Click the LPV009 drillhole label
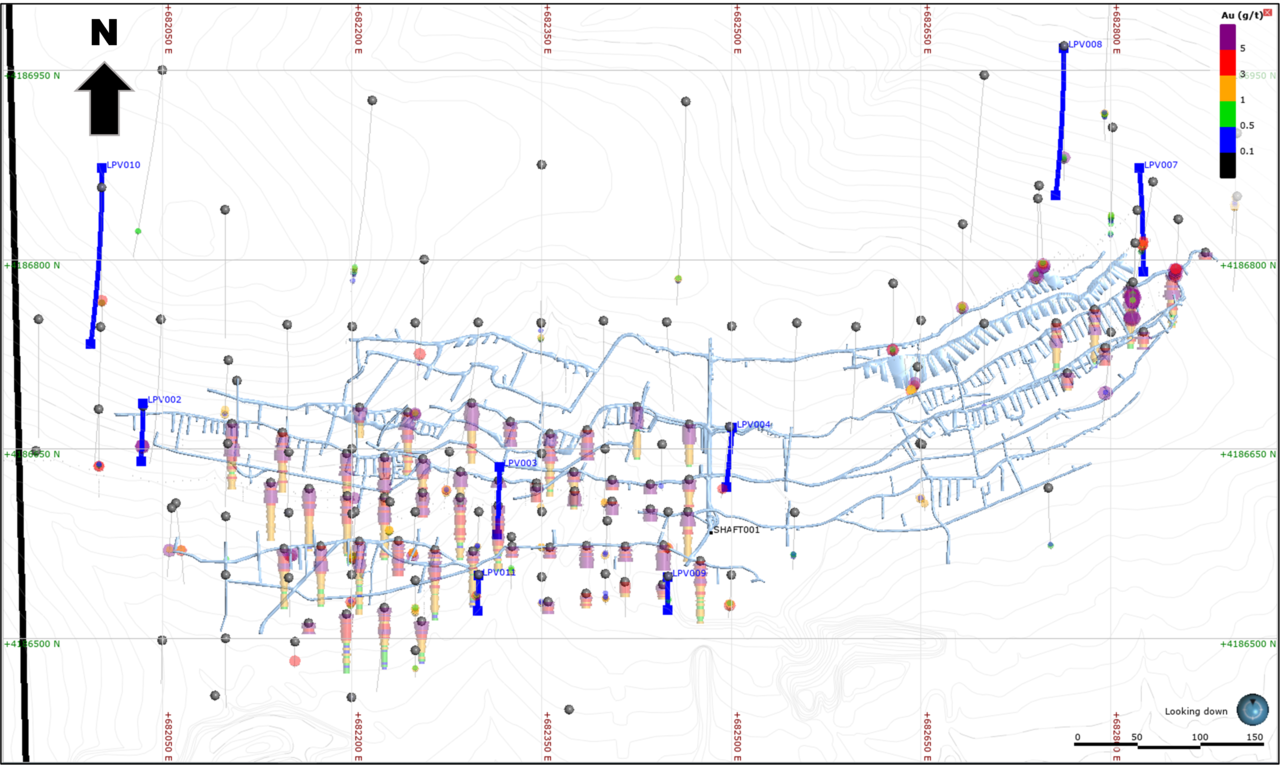Screen dimensions: 1280x765 coord(689,573)
